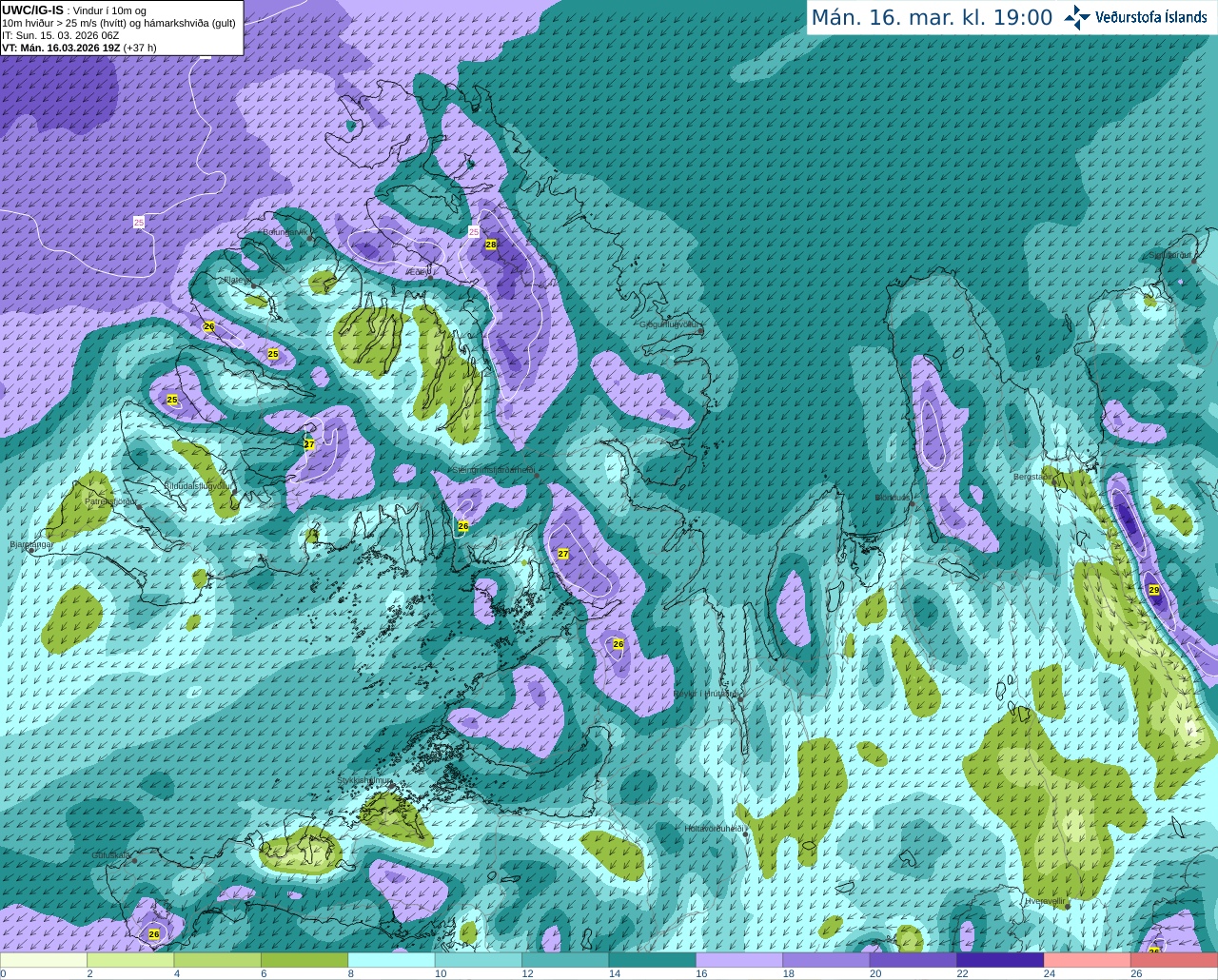Screen dimensions: 1218x980
Task: Pick the 24–26 m/s pink legend swatch
Action: (x=1088, y=960)
